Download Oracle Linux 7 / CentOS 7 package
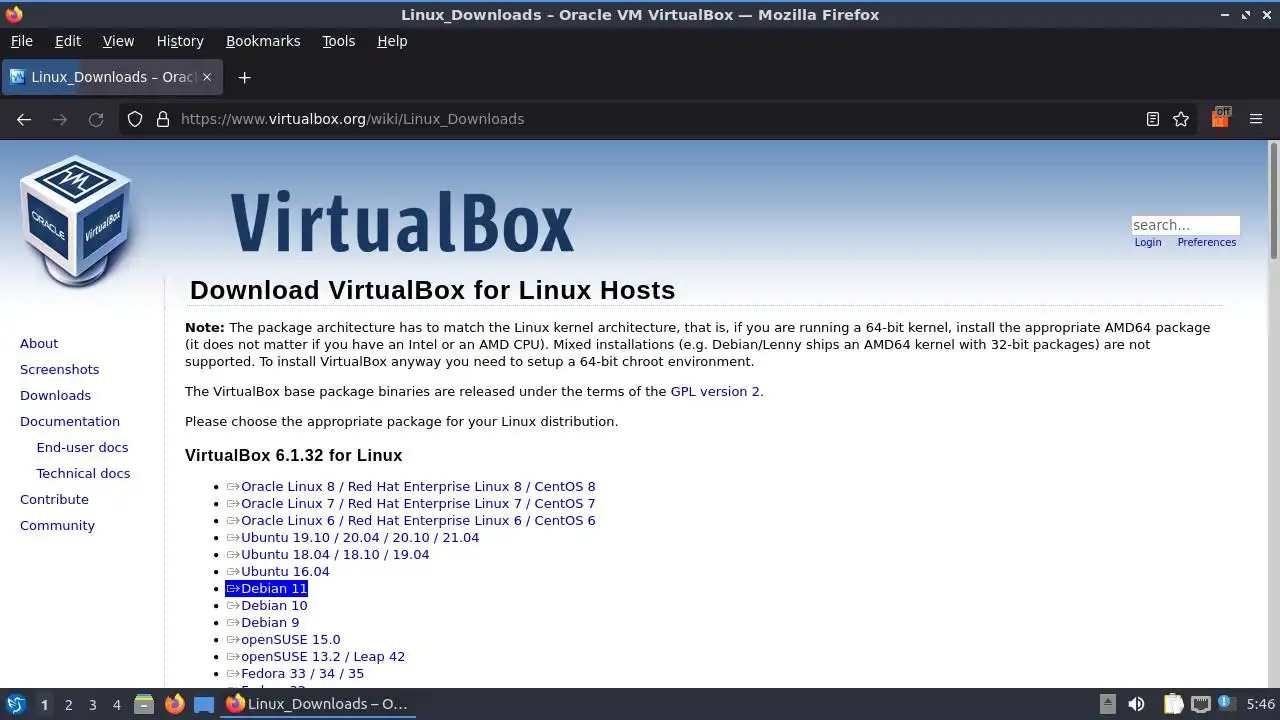Viewport: 1280px width, 720px height. 411,503
